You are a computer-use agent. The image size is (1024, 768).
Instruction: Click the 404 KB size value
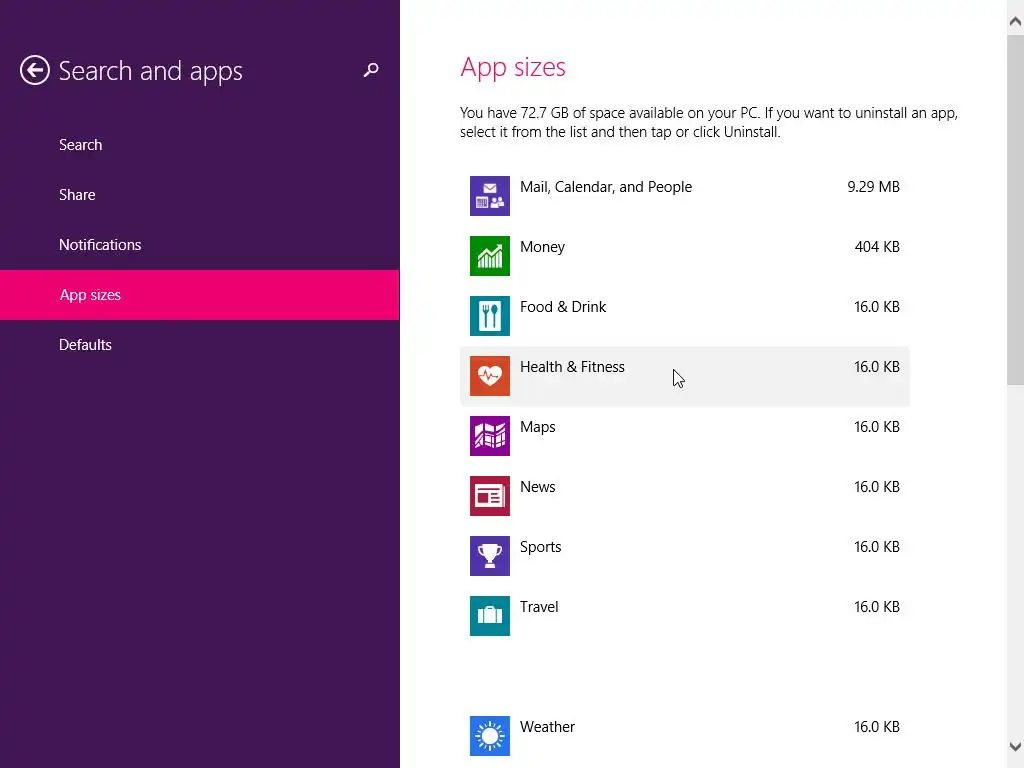pos(877,247)
